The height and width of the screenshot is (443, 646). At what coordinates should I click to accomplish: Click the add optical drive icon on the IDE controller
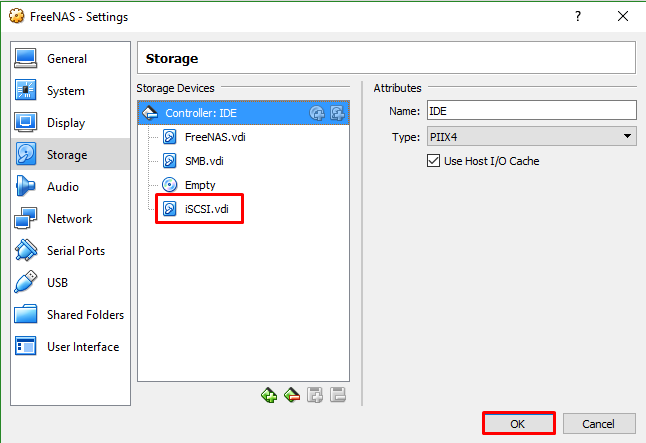pyautogui.click(x=317, y=113)
